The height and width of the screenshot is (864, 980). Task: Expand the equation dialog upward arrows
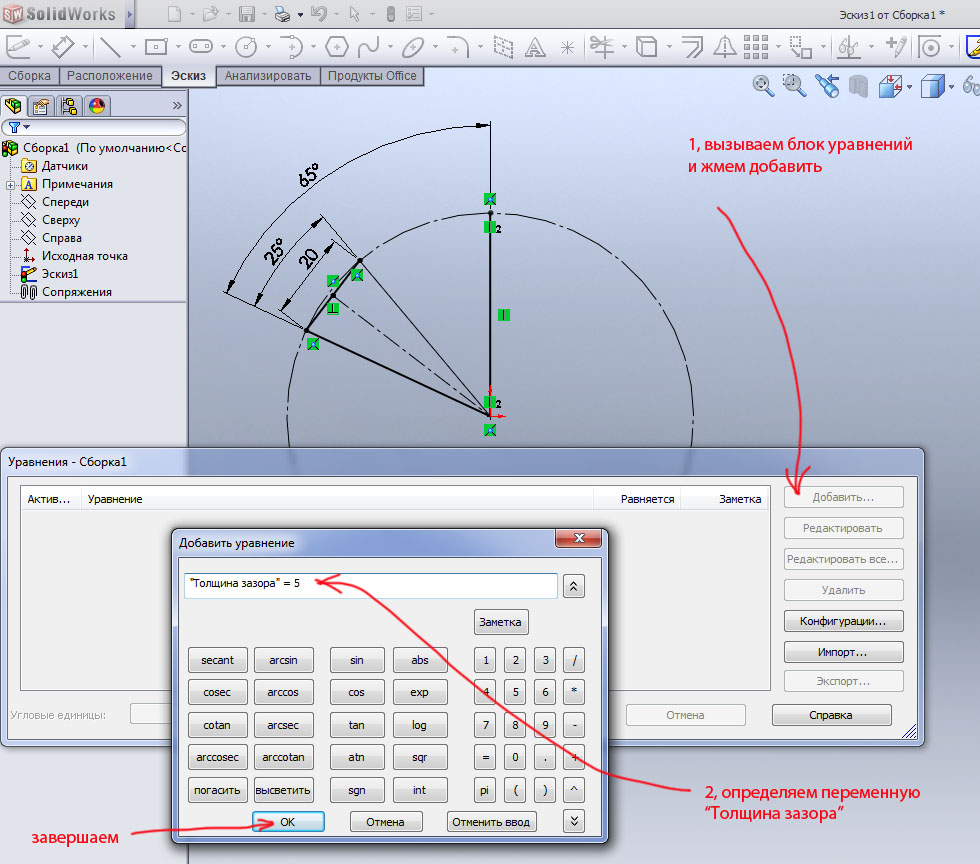pyautogui.click(x=573, y=586)
